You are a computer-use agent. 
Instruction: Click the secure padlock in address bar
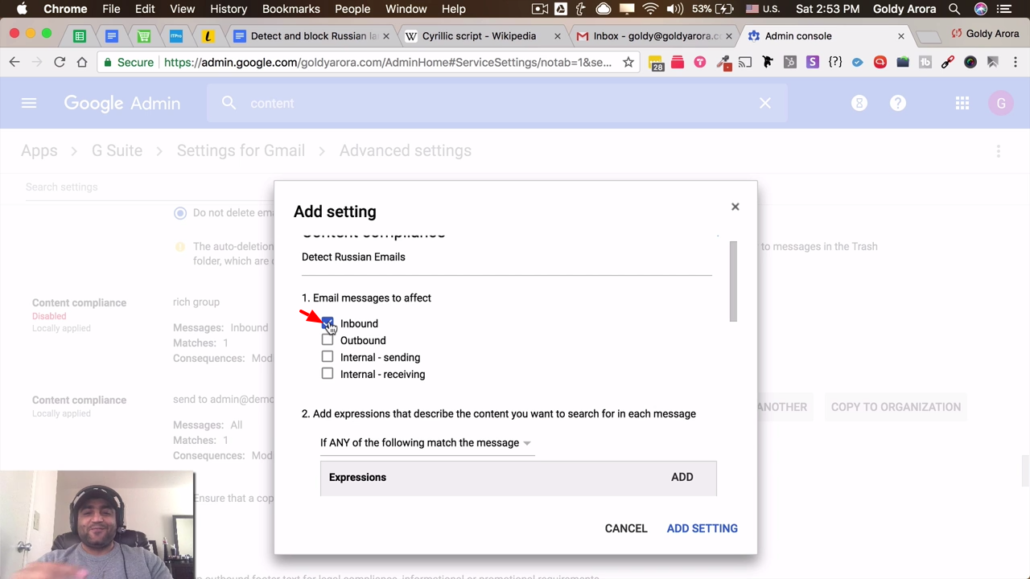click(108, 62)
